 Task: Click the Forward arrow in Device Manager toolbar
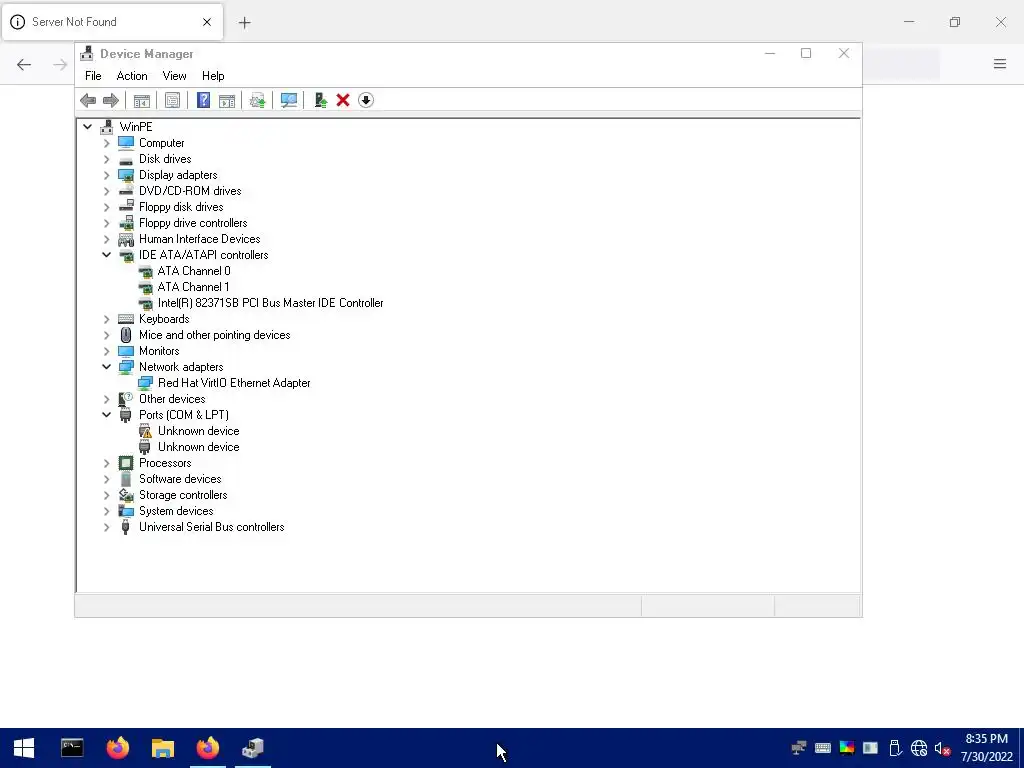(x=111, y=101)
